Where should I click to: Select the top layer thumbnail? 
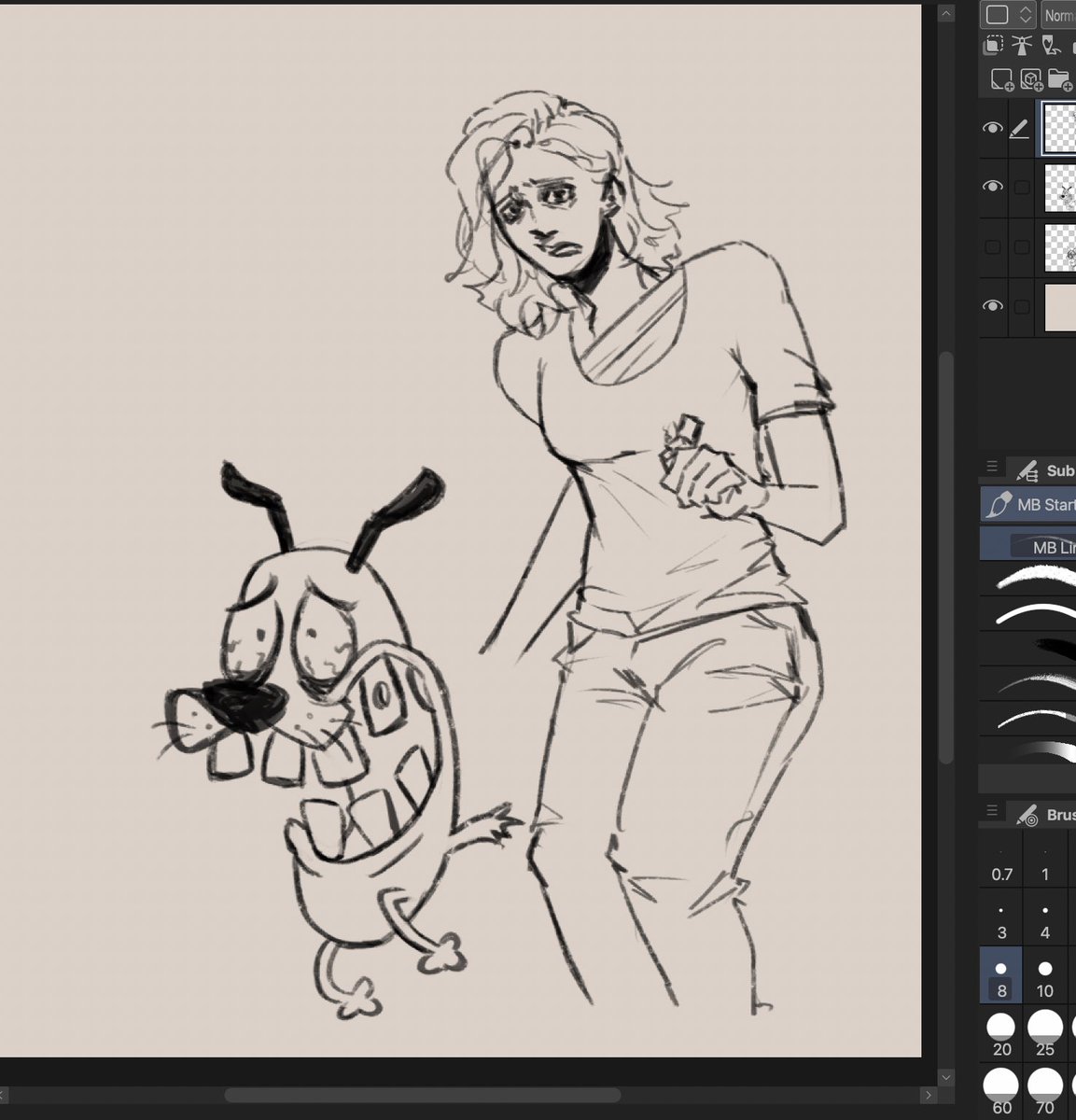[1059, 129]
